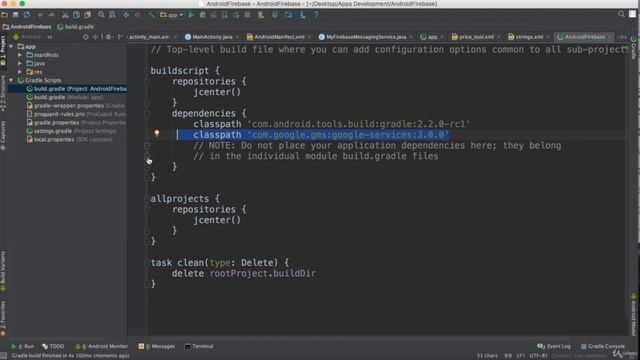
Task: Collapse the Gradle Scripts node
Action: (x=11, y=80)
